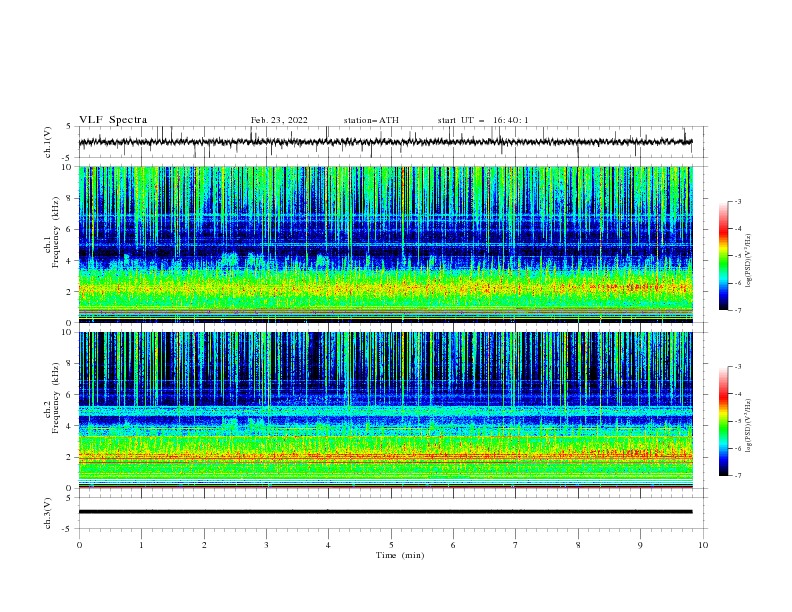Click the ch.2 "Frequency (kHz)" axis label
The image size is (792, 612).
[56, 398]
